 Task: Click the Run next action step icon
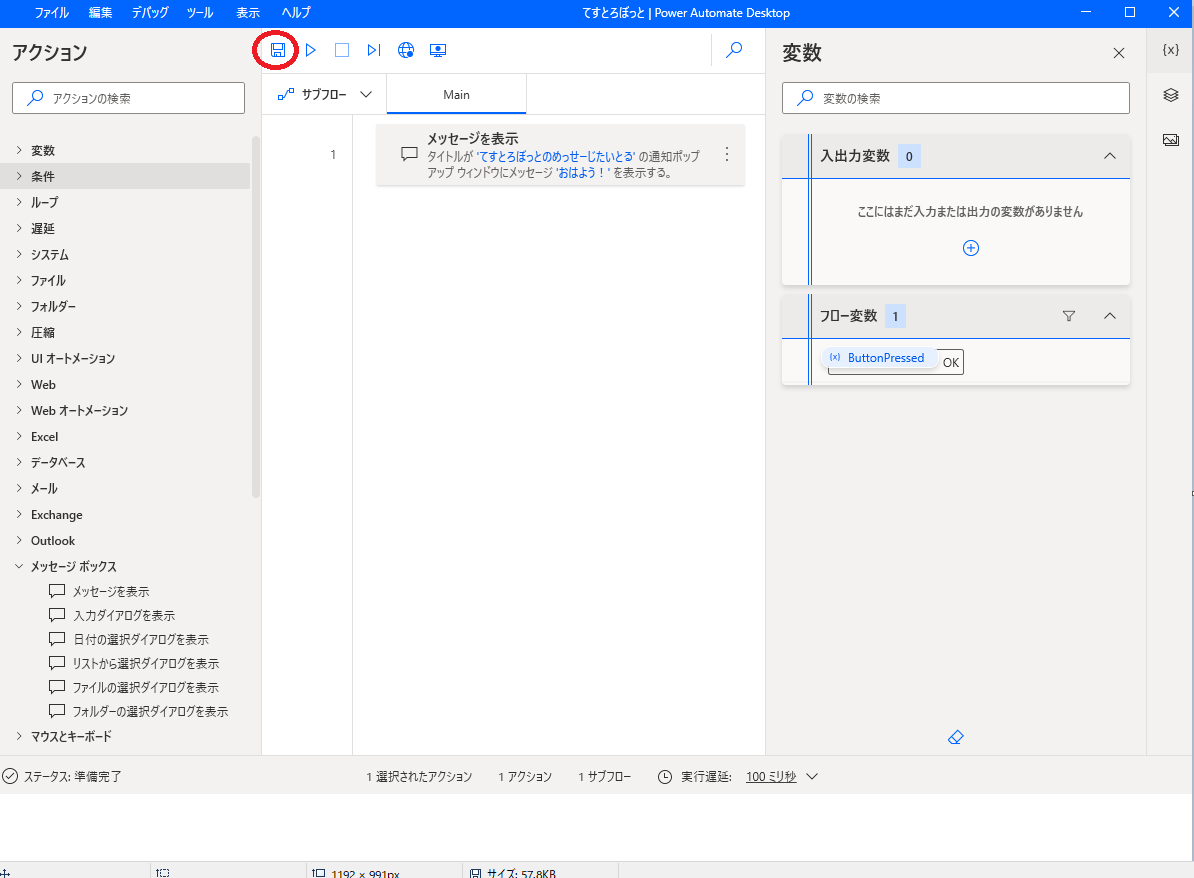click(373, 50)
